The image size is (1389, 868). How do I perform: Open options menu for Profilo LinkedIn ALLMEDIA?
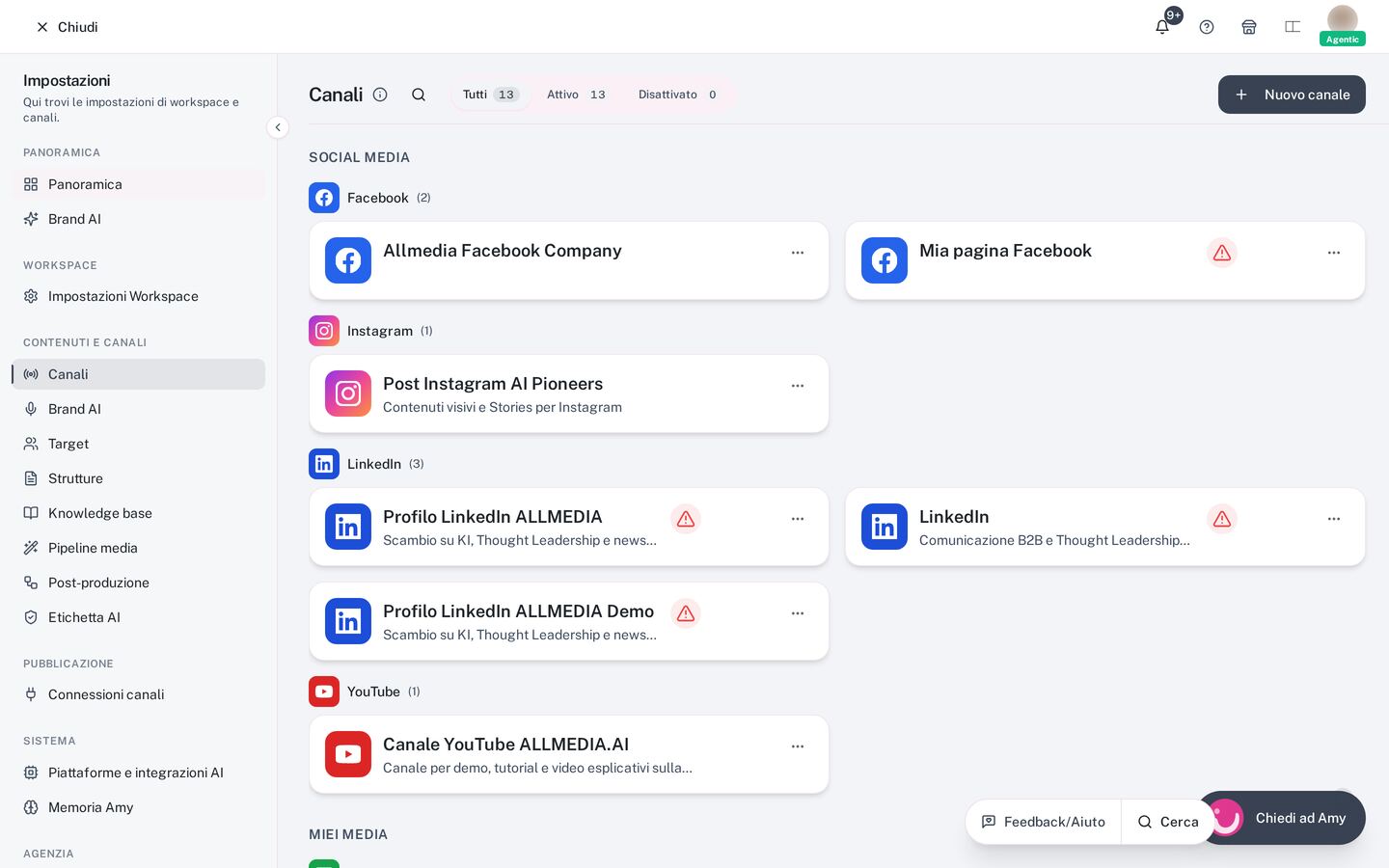pos(798,519)
